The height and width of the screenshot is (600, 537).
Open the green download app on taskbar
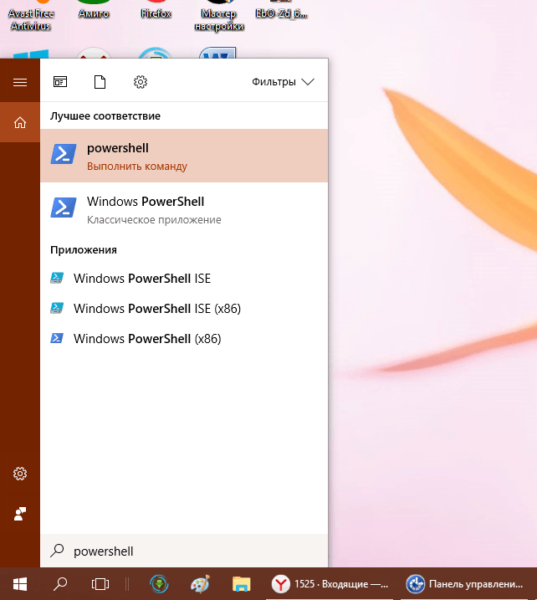[159, 584]
